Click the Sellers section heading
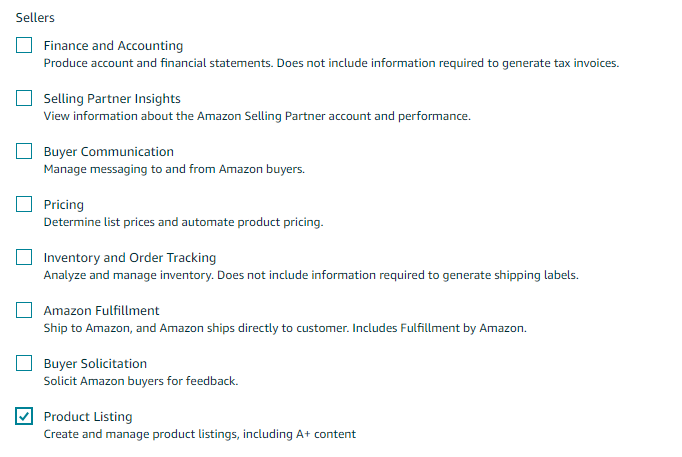The height and width of the screenshot is (457, 682). (35, 18)
